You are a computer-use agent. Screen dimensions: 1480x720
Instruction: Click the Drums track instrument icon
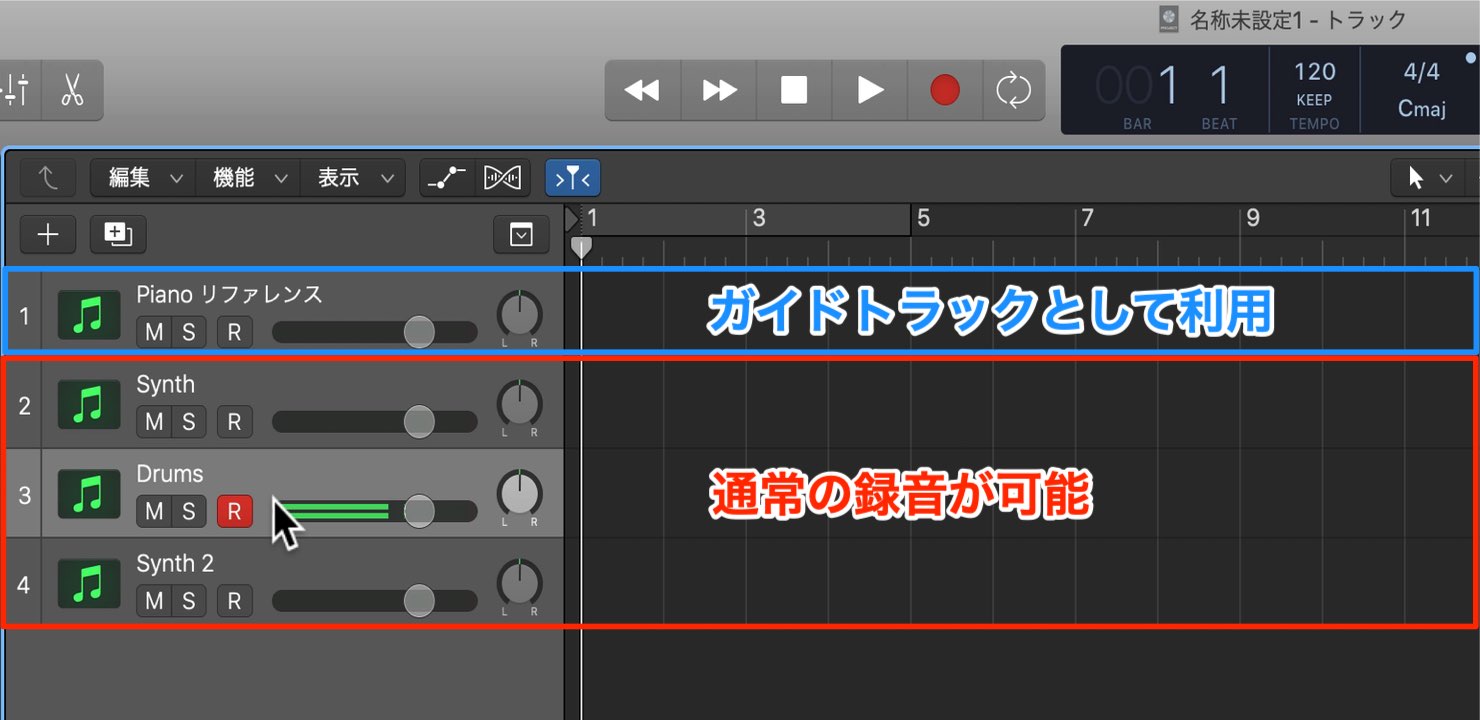click(88, 495)
